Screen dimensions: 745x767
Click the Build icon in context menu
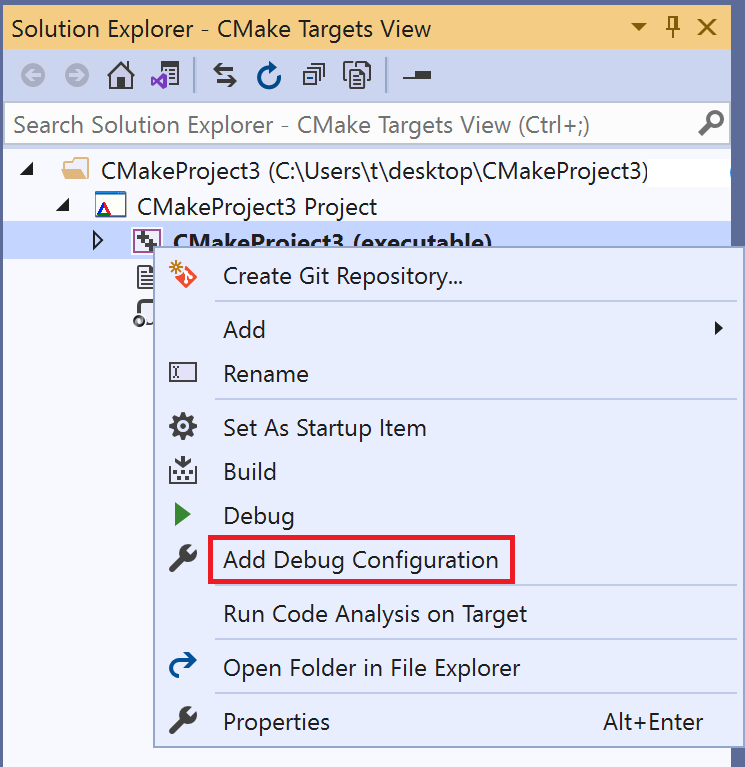183,470
